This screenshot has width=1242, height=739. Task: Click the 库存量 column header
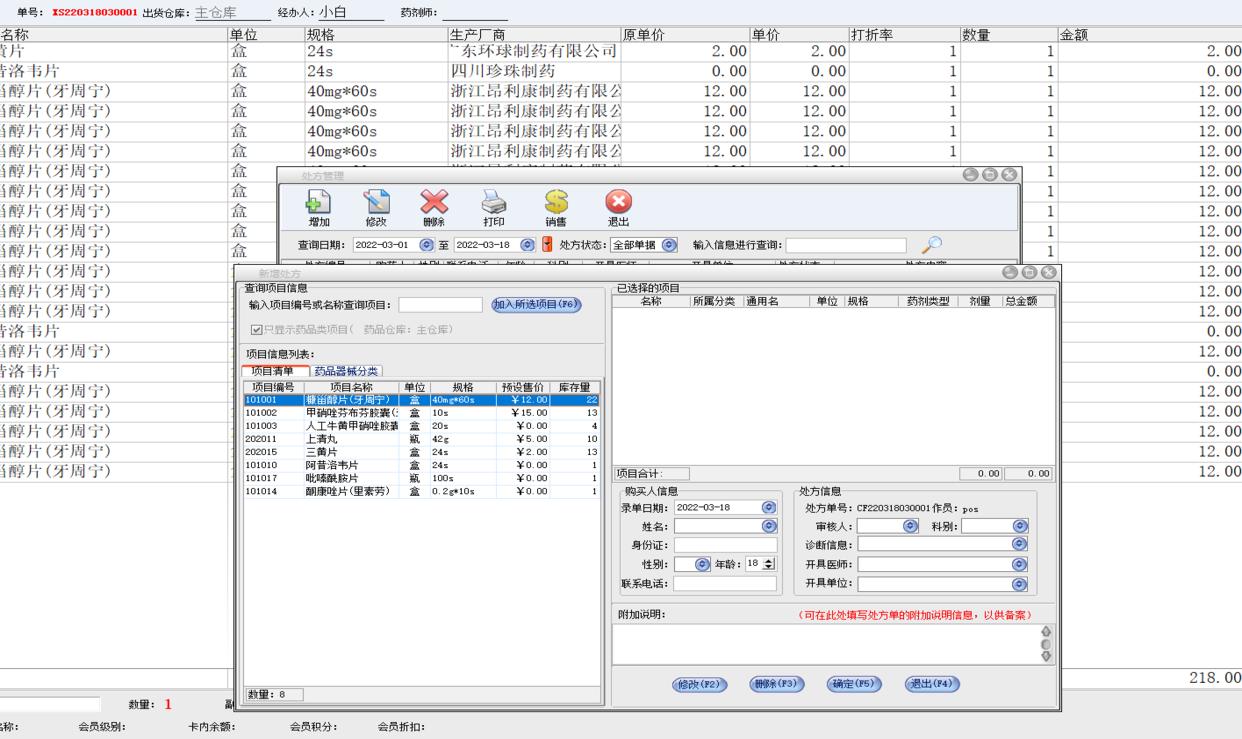(x=575, y=387)
